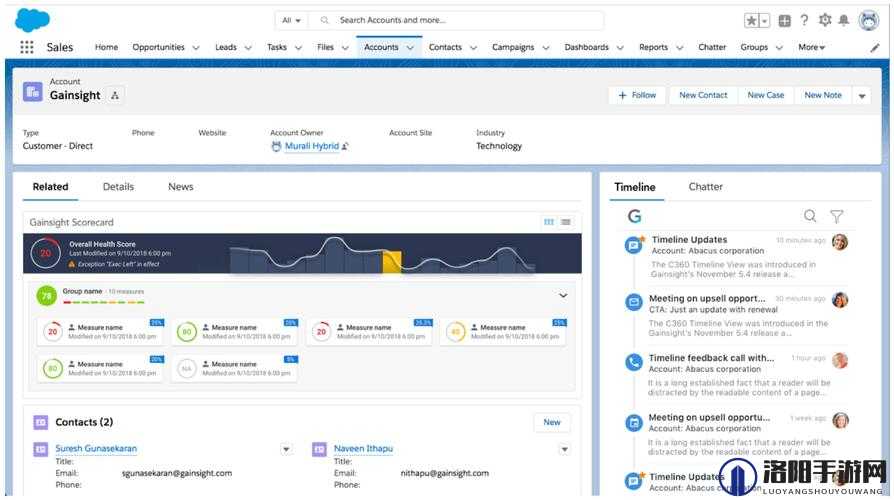Select the Related tab
This screenshot has width=894, height=500.
coord(50,187)
